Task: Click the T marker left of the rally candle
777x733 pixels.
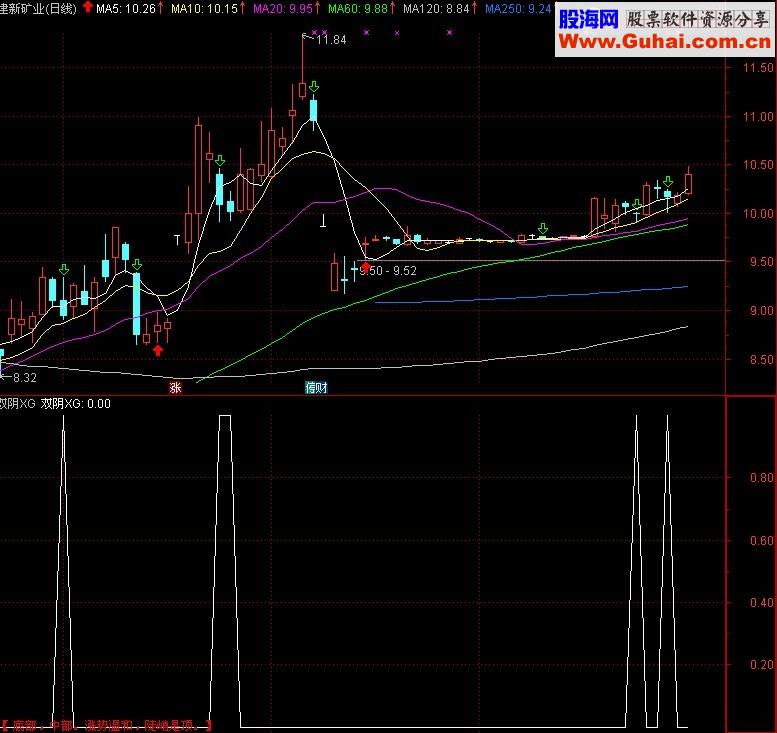Action: point(177,240)
